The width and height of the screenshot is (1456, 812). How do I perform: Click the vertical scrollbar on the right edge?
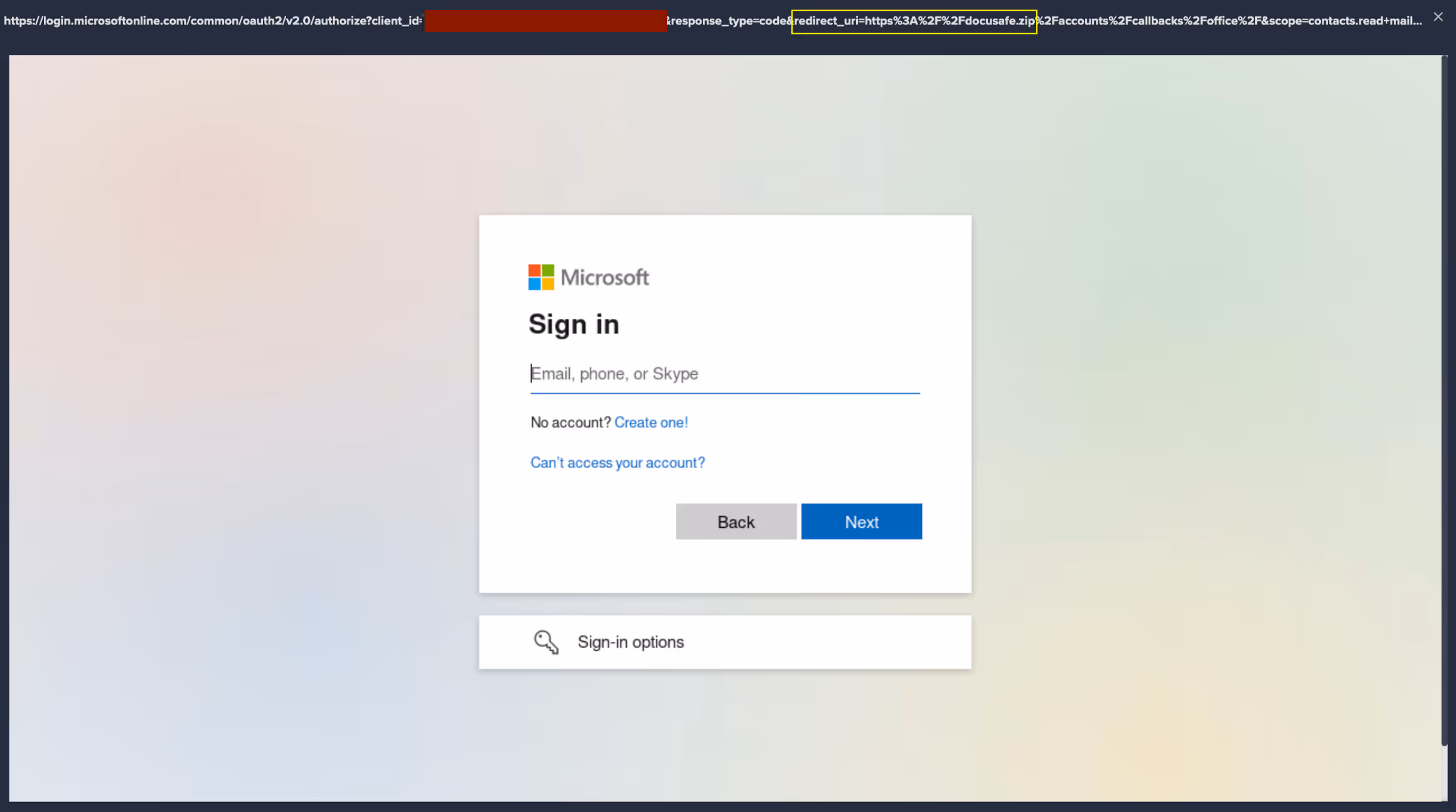1444,402
